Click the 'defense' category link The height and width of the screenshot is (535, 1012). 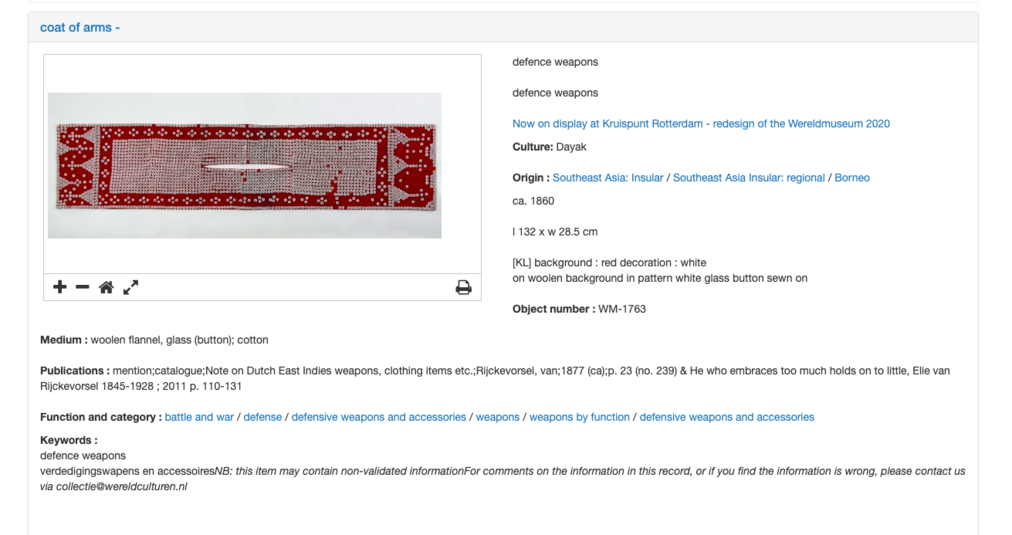click(x=263, y=417)
